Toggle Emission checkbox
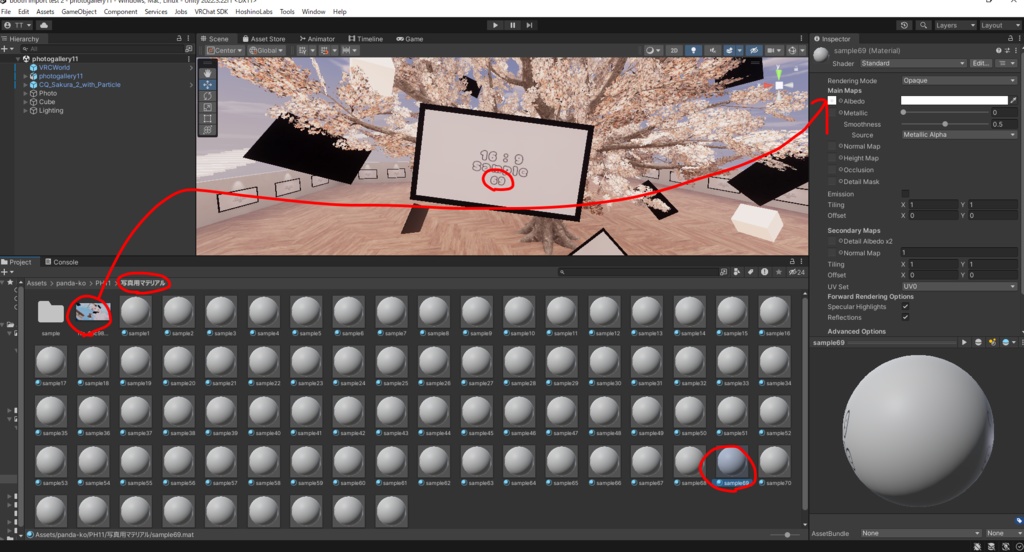 905,193
